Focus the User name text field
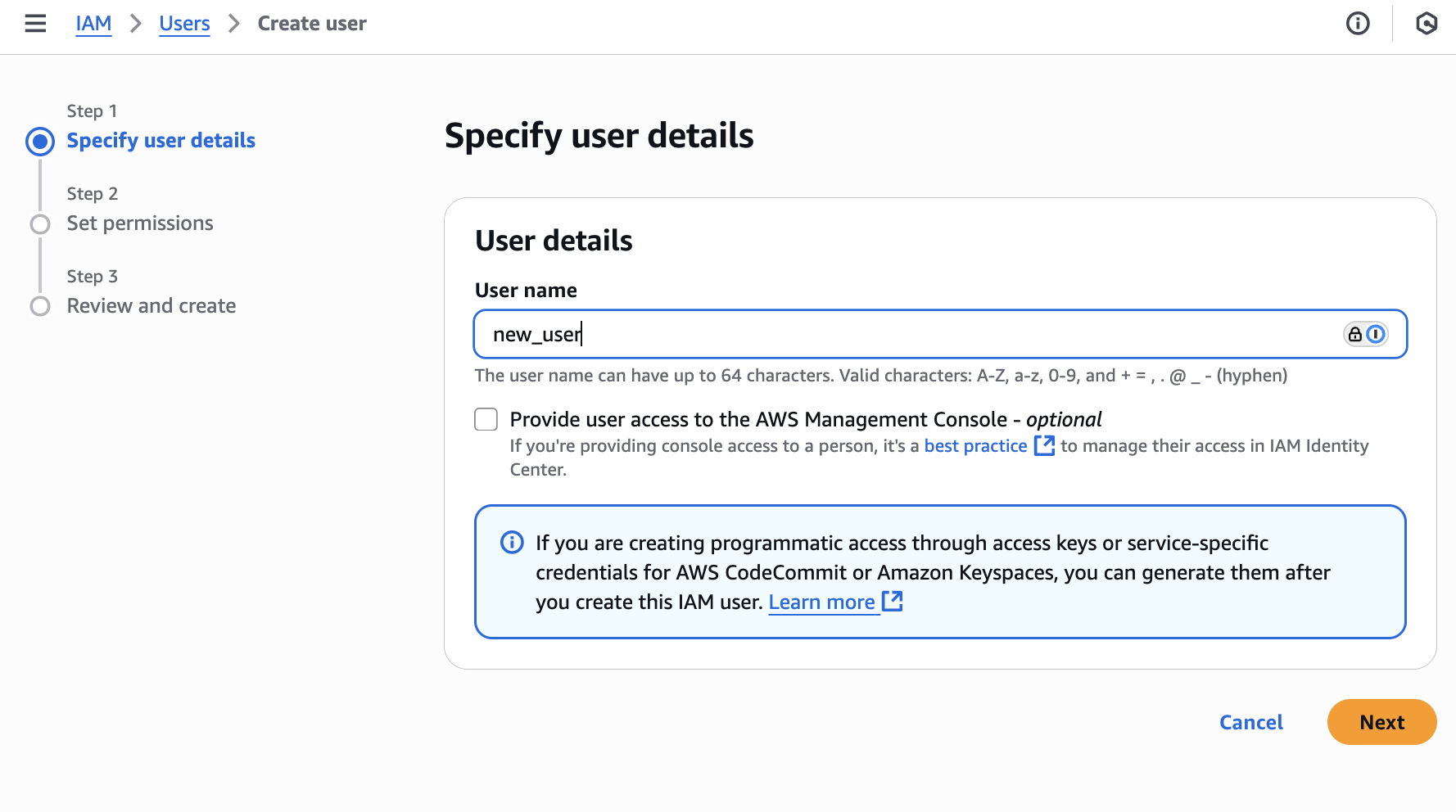 pos(901,334)
